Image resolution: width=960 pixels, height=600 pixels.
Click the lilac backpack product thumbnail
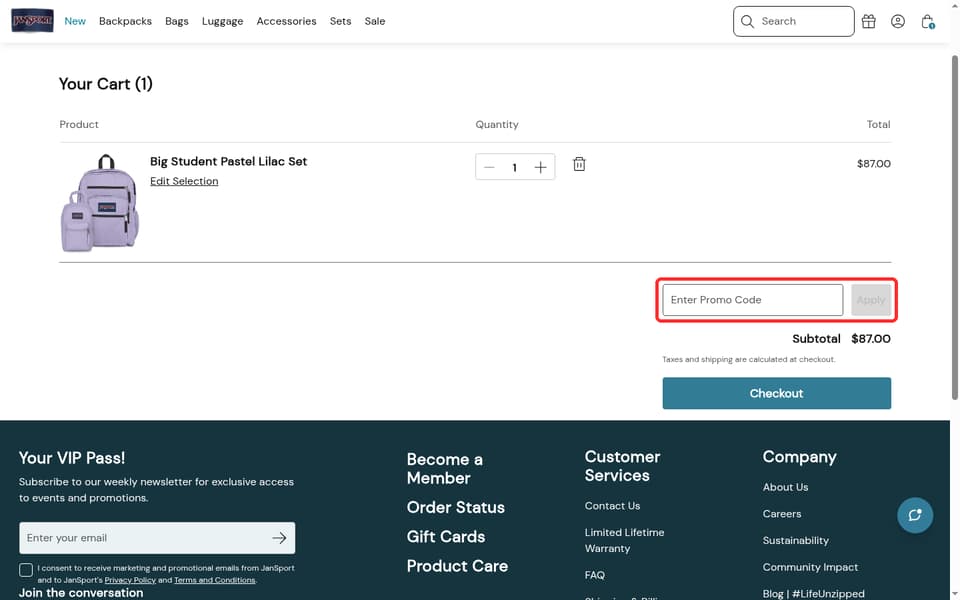click(x=100, y=203)
